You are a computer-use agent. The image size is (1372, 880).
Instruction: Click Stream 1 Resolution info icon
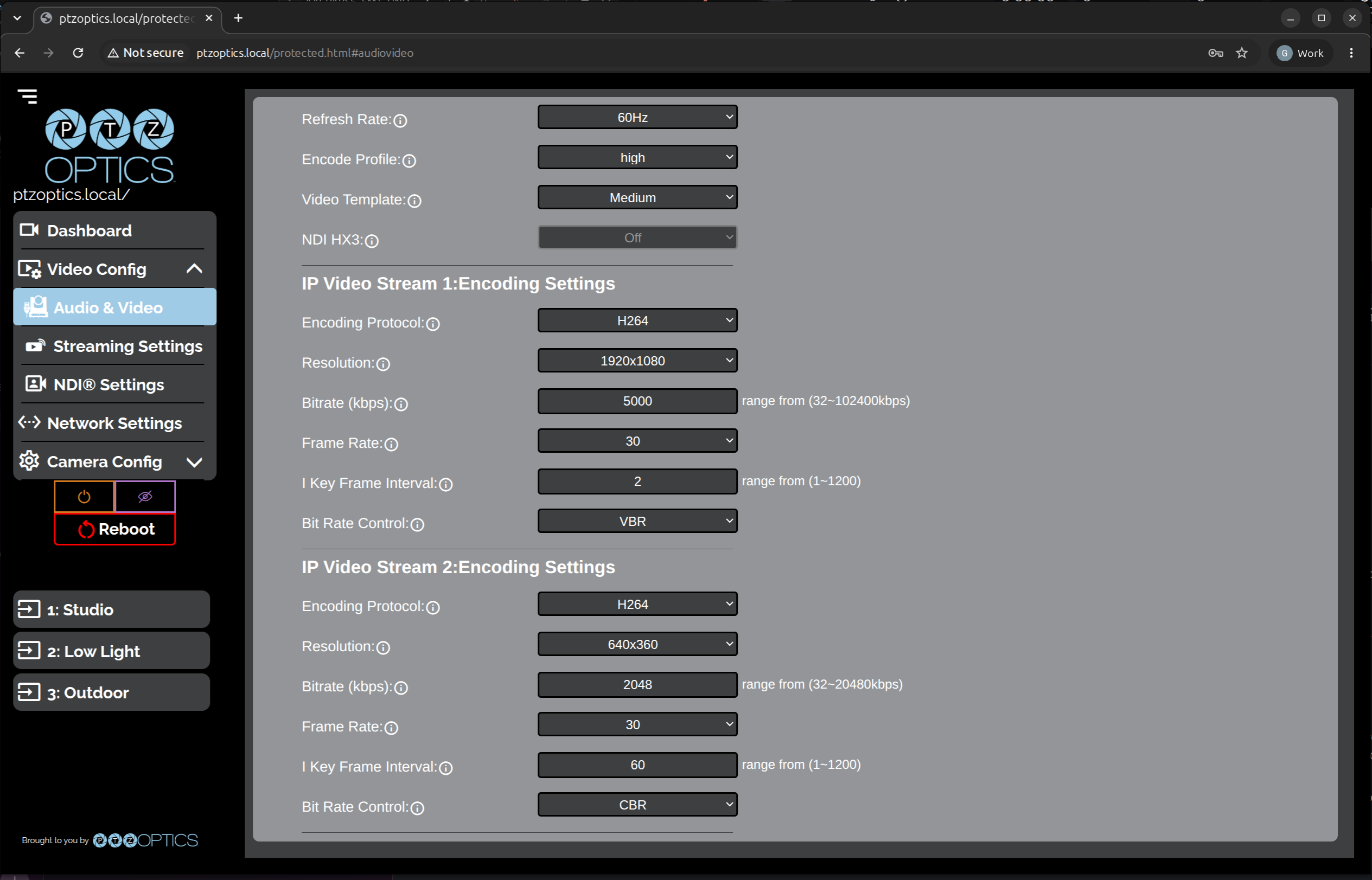tap(383, 364)
